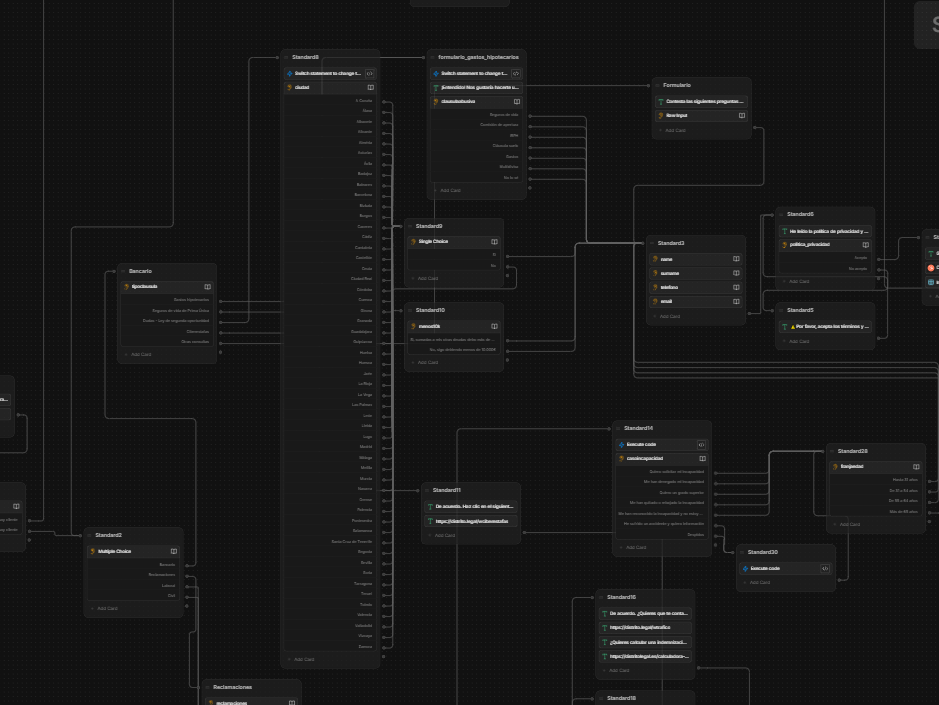Screen dimensions: 939x705
Task: Open code icon on Standard30 Execute code card
Action: [825, 568]
